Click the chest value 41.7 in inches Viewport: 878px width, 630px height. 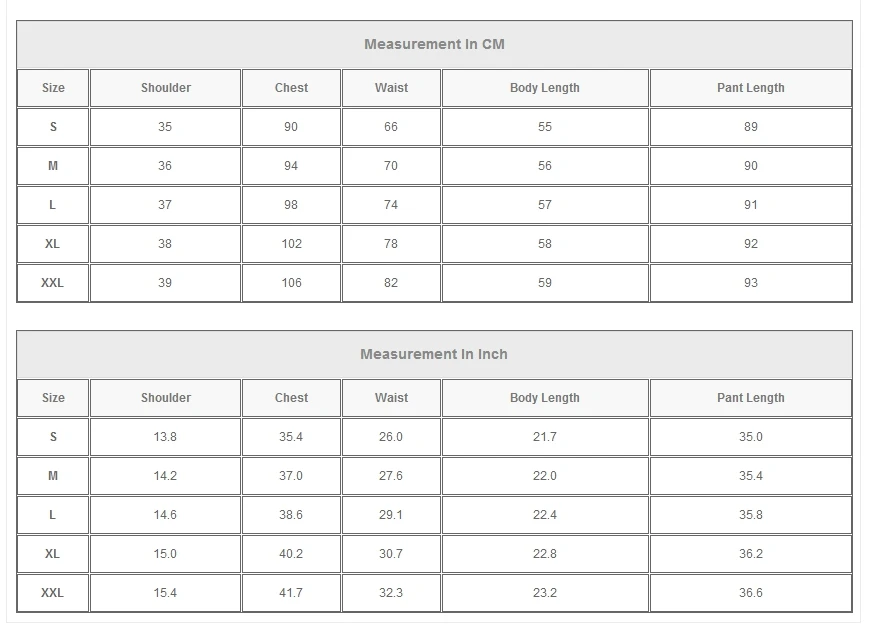[291, 592]
